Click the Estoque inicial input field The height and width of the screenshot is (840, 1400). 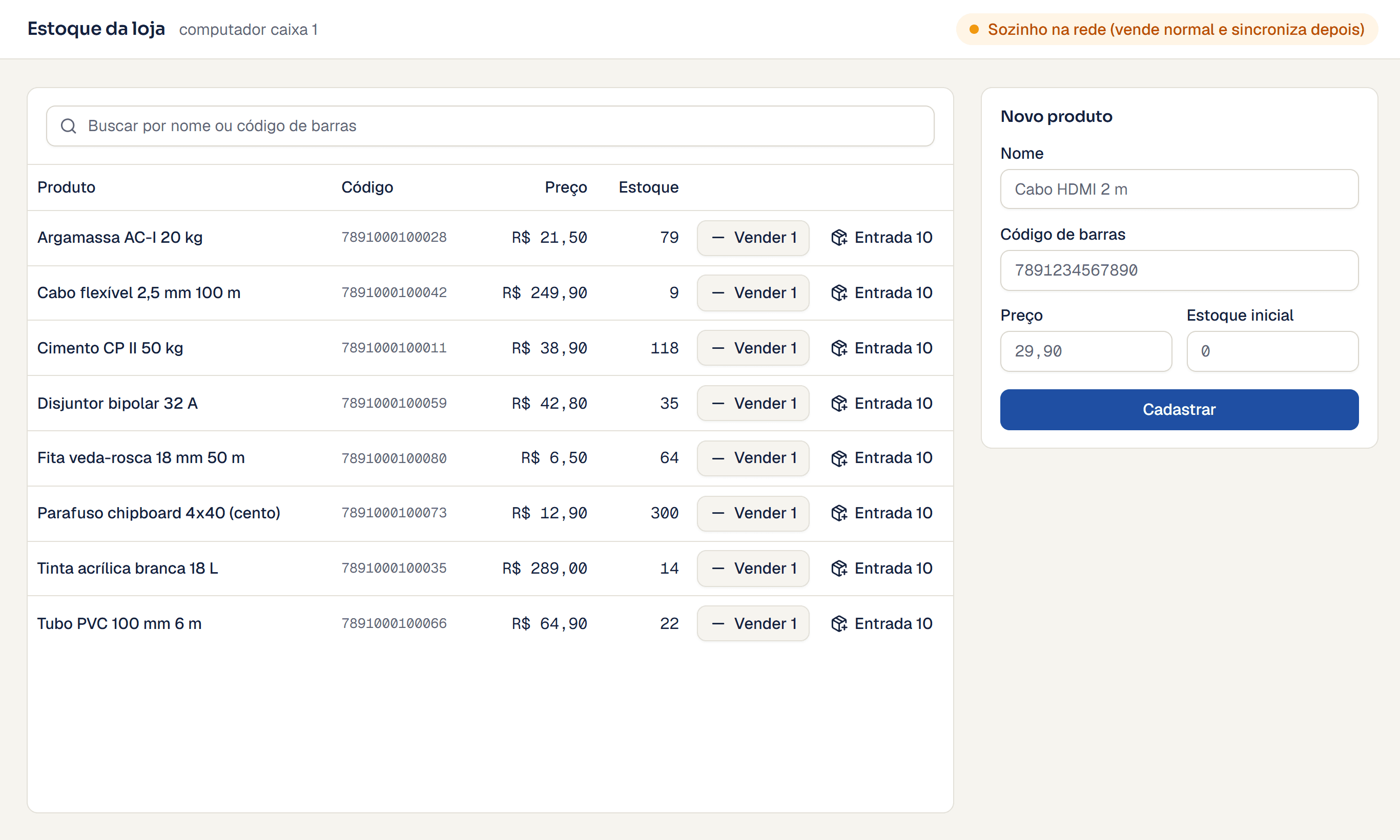pos(1272,351)
